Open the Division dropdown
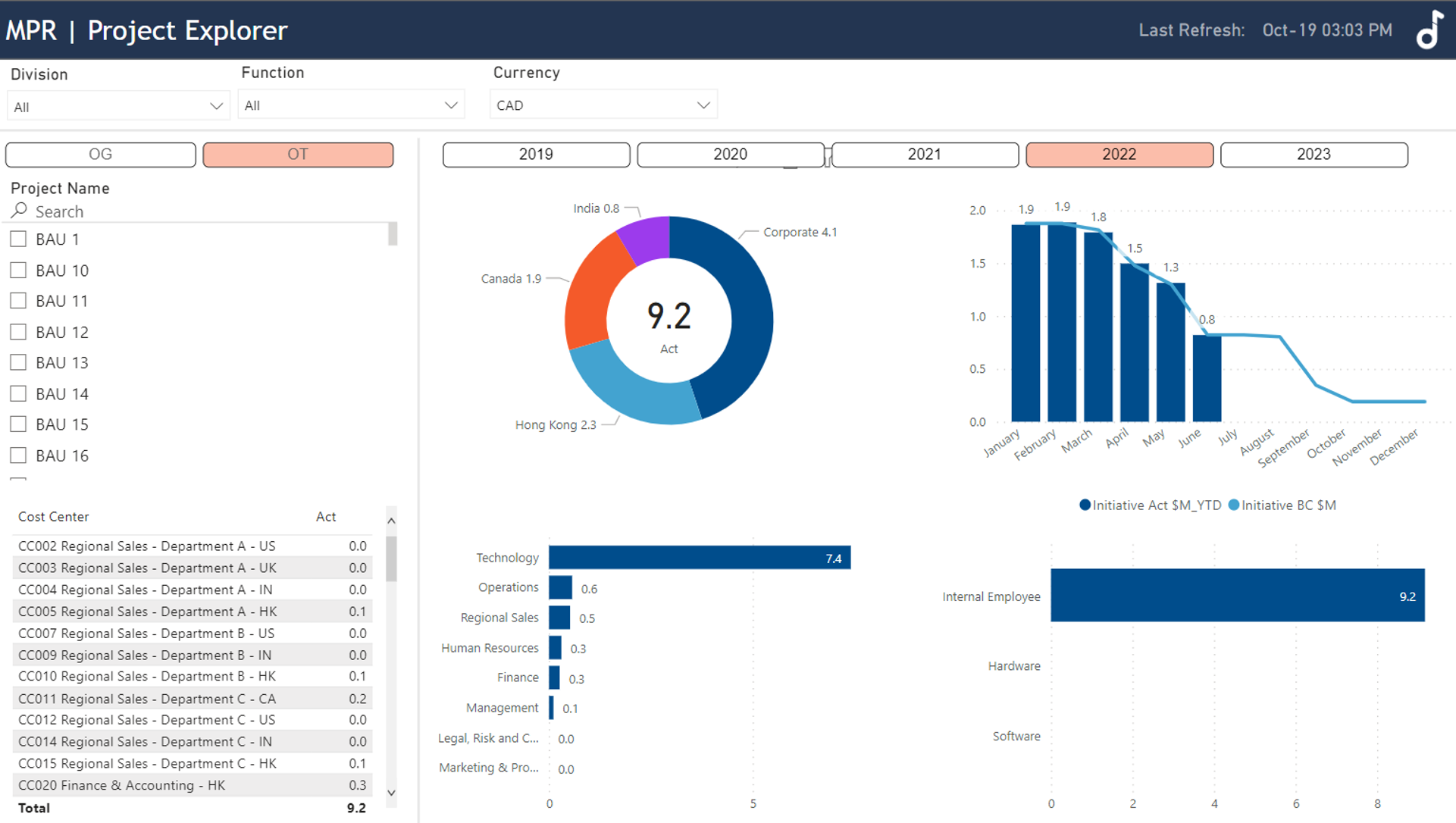 [117, 107]
